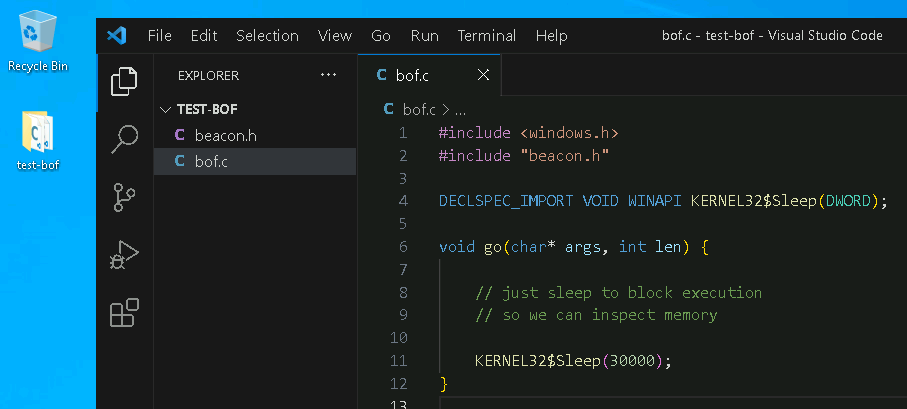The image size is (907, 409).
Task: Open the Source Control view icon
Action: click(x=124, y=198)
